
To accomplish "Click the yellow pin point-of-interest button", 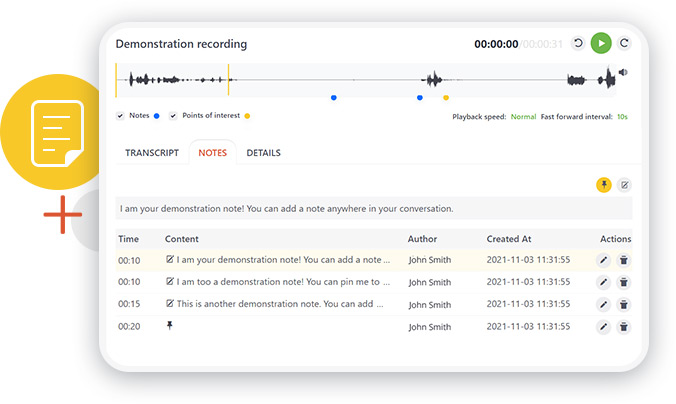I will (604, 185).
